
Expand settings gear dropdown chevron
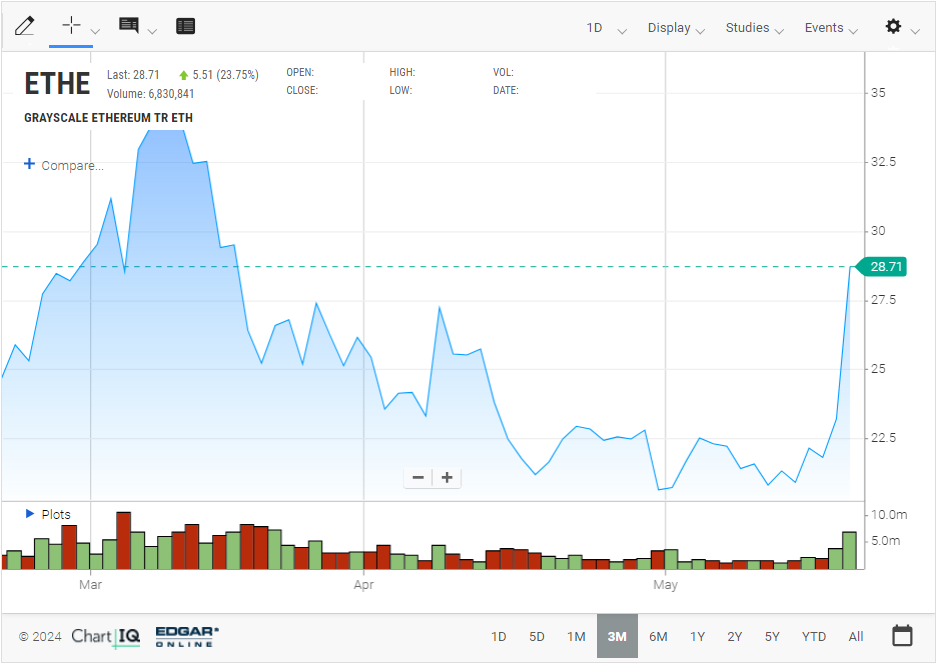pos(915,31)
